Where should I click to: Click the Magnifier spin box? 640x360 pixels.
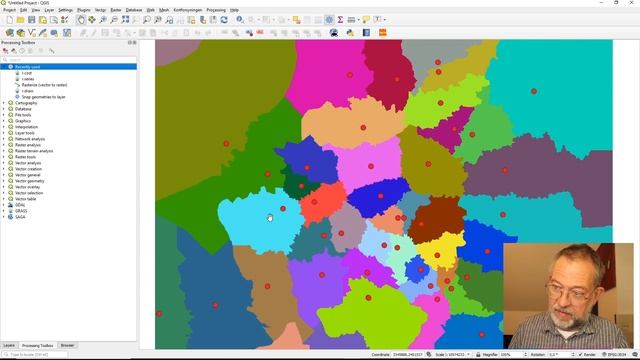513,355
